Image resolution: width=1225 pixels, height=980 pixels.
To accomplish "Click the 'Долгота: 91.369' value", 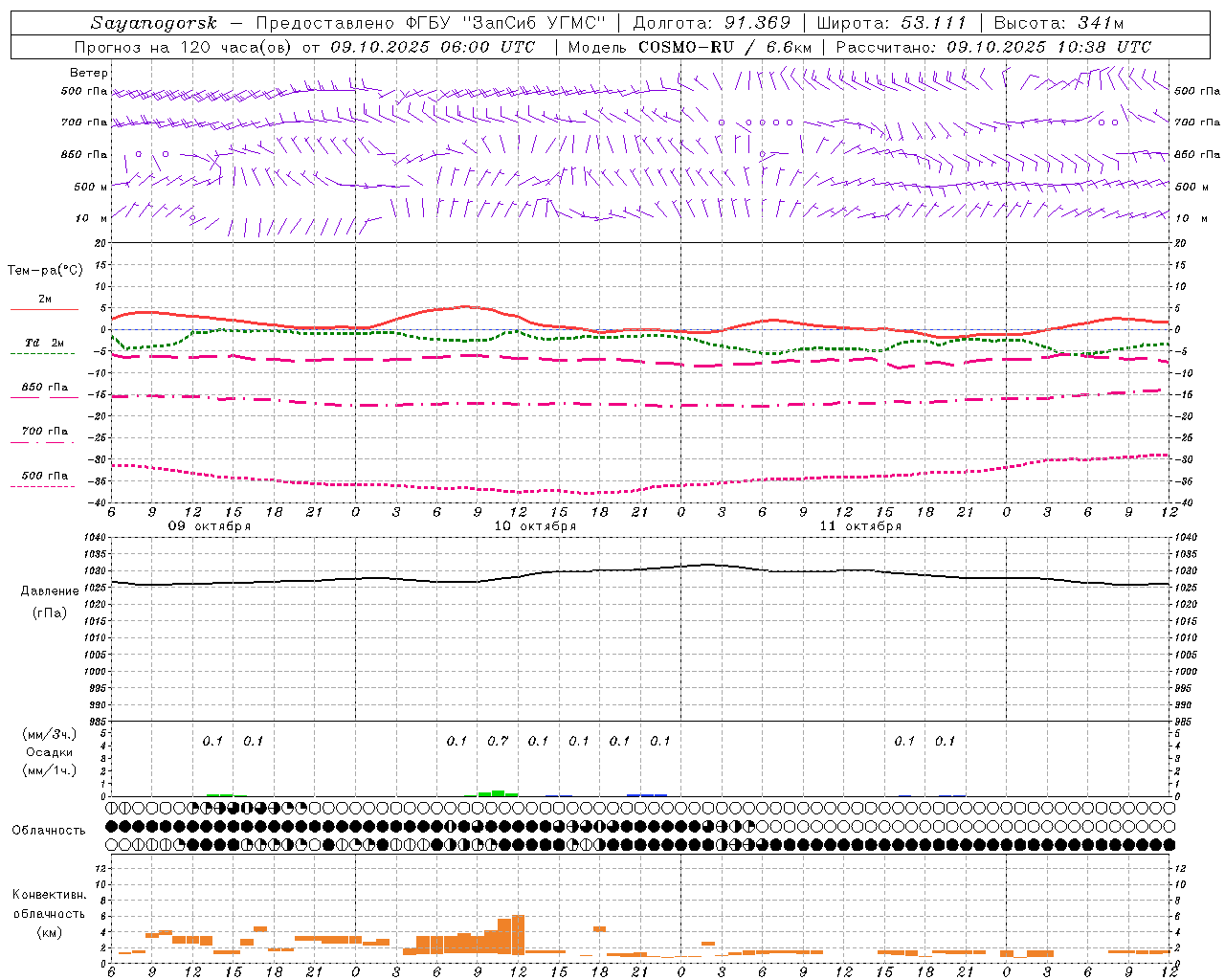I will pos(712,23).
